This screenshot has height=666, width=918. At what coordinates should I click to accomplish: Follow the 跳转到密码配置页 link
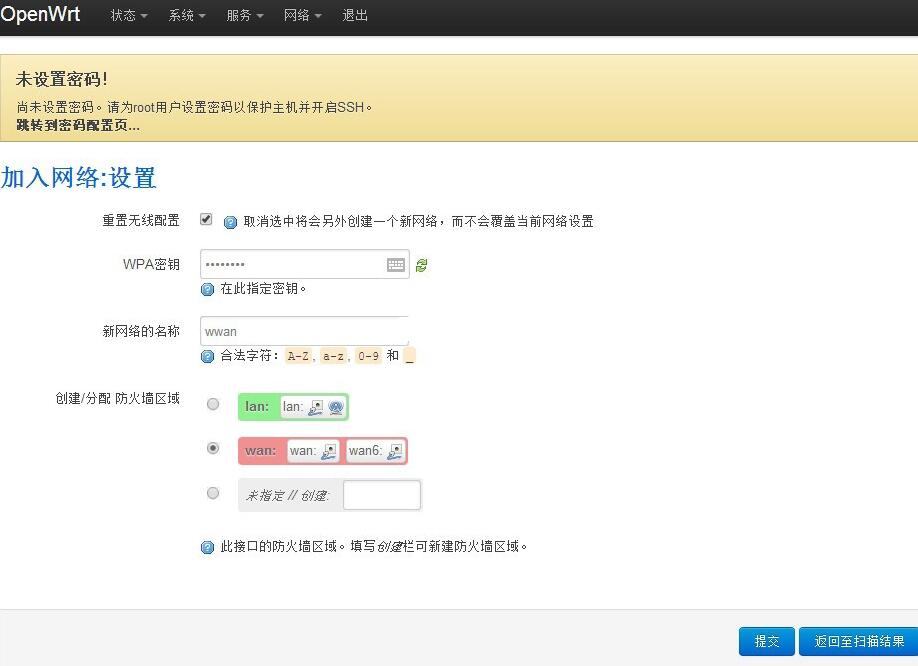click(78, 125)
